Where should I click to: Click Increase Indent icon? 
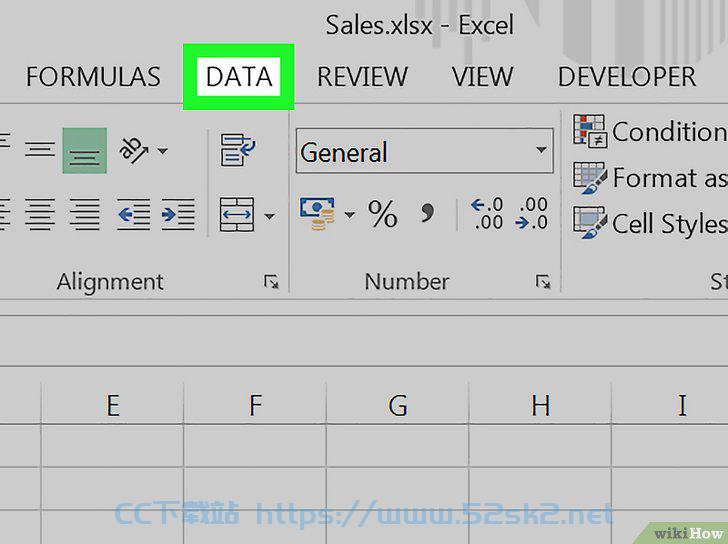178,214
